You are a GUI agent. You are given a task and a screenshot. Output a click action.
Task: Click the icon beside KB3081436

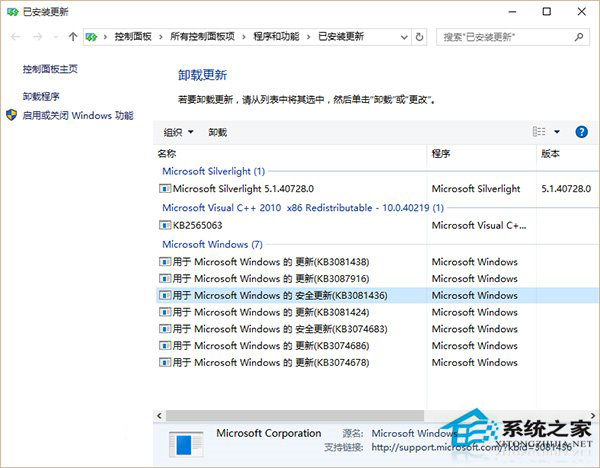[x=165, y=295]
